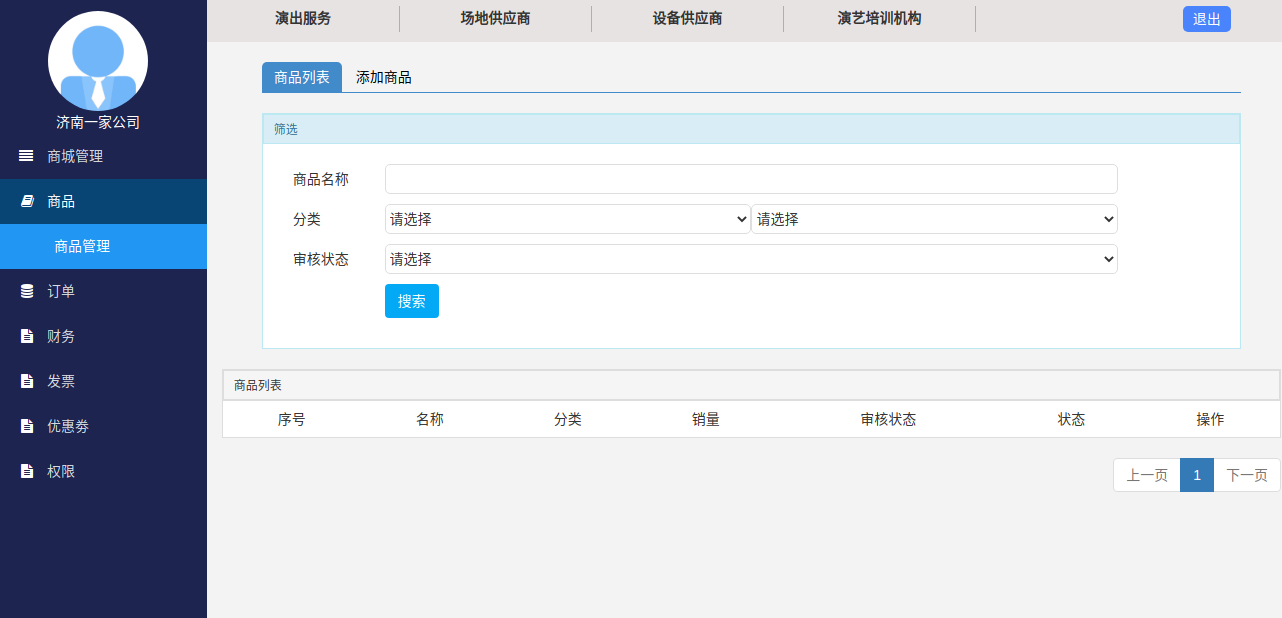Click the 权限 document icon in sidebar
The width and height of the screenshot is (1282, 618).
coord(27,471)
